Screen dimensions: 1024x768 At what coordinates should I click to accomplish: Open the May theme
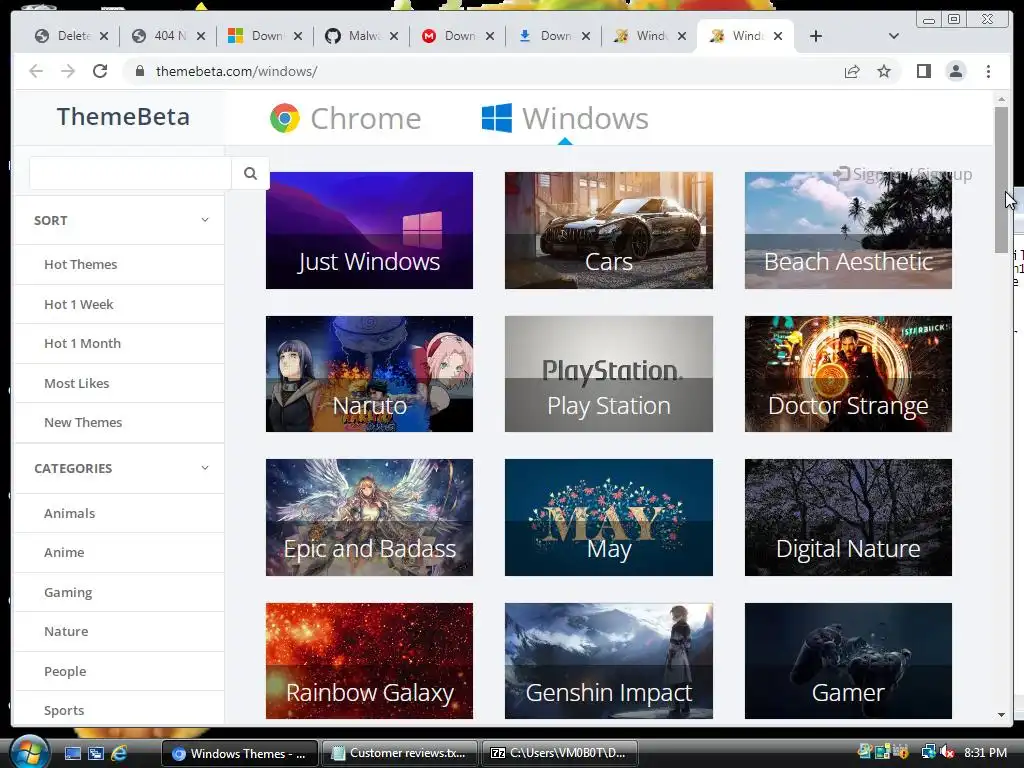coord(609,517)
